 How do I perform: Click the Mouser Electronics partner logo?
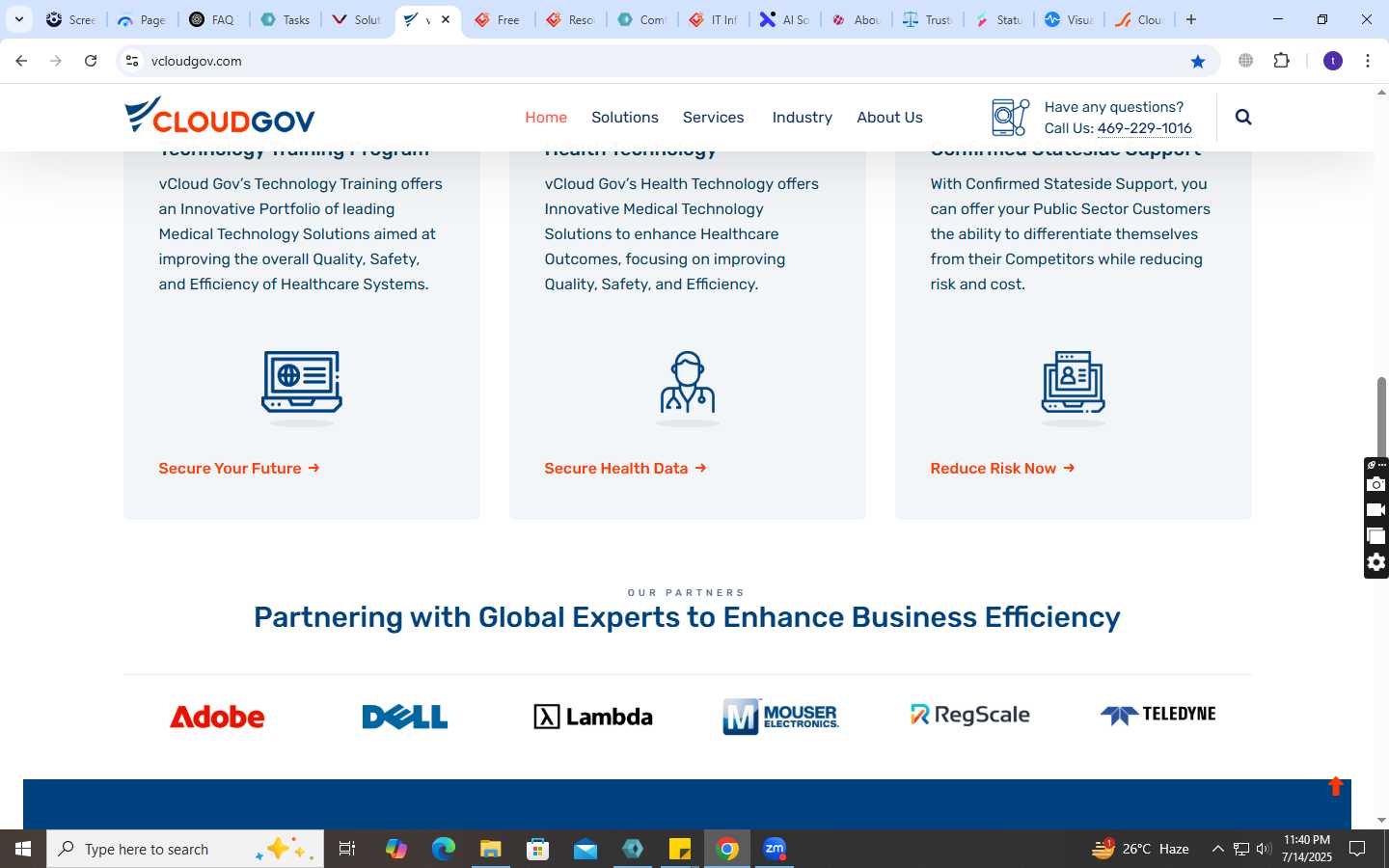(x=781, y=717)
